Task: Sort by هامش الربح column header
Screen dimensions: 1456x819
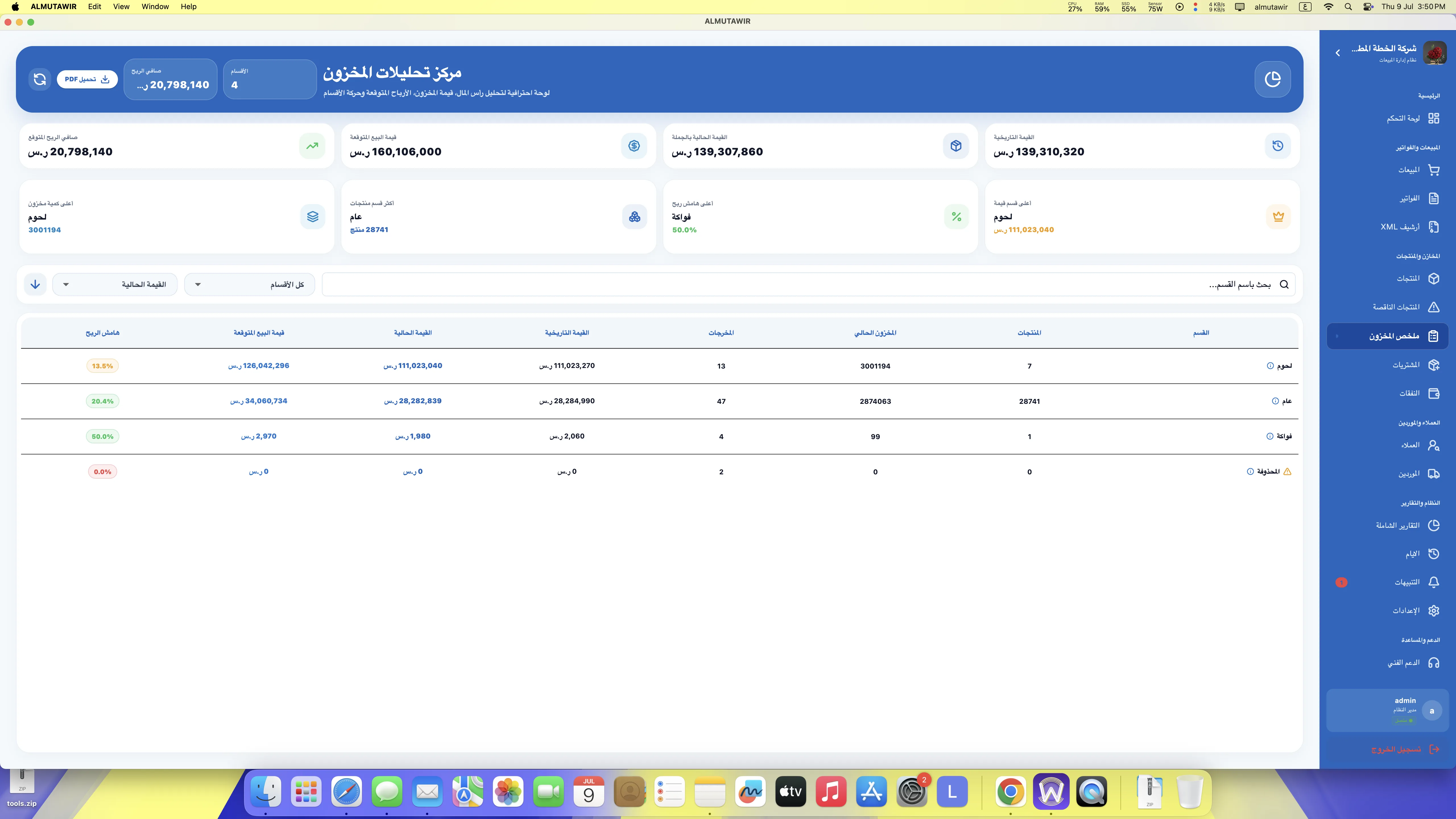Action: (x=102, y=333)
